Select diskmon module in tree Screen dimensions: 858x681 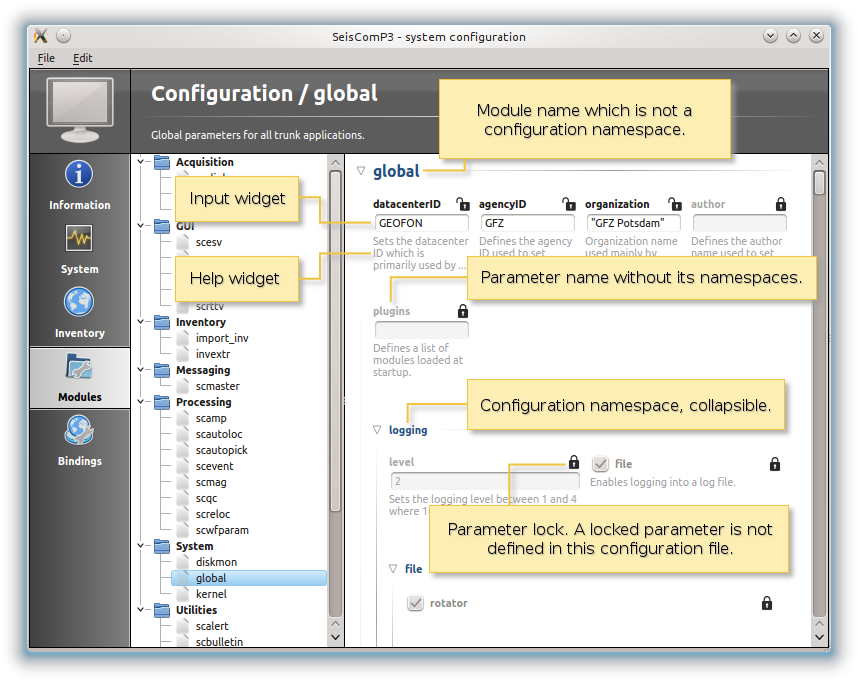(216, 562)
